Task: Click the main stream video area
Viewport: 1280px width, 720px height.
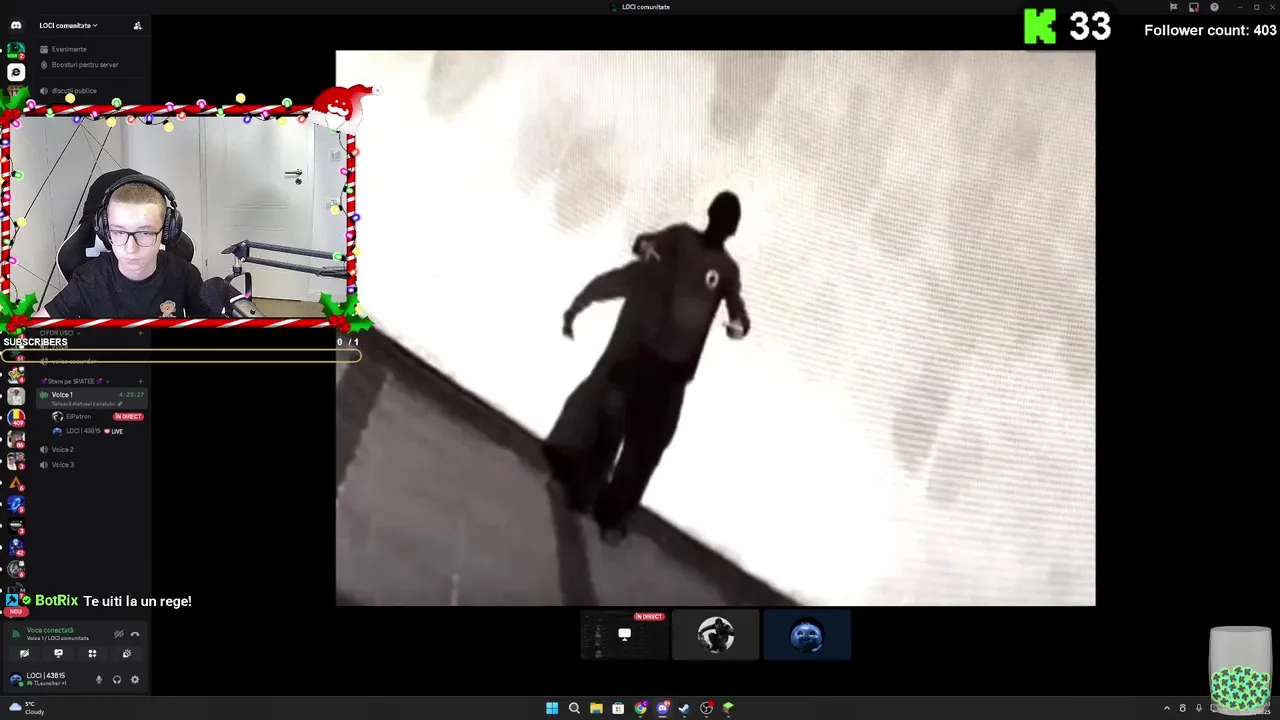Action: click(x=715, y=328)
